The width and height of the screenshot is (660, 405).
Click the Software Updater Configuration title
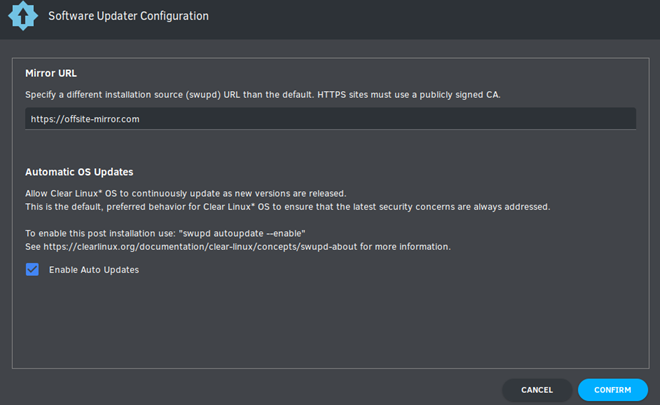point(128,16)
